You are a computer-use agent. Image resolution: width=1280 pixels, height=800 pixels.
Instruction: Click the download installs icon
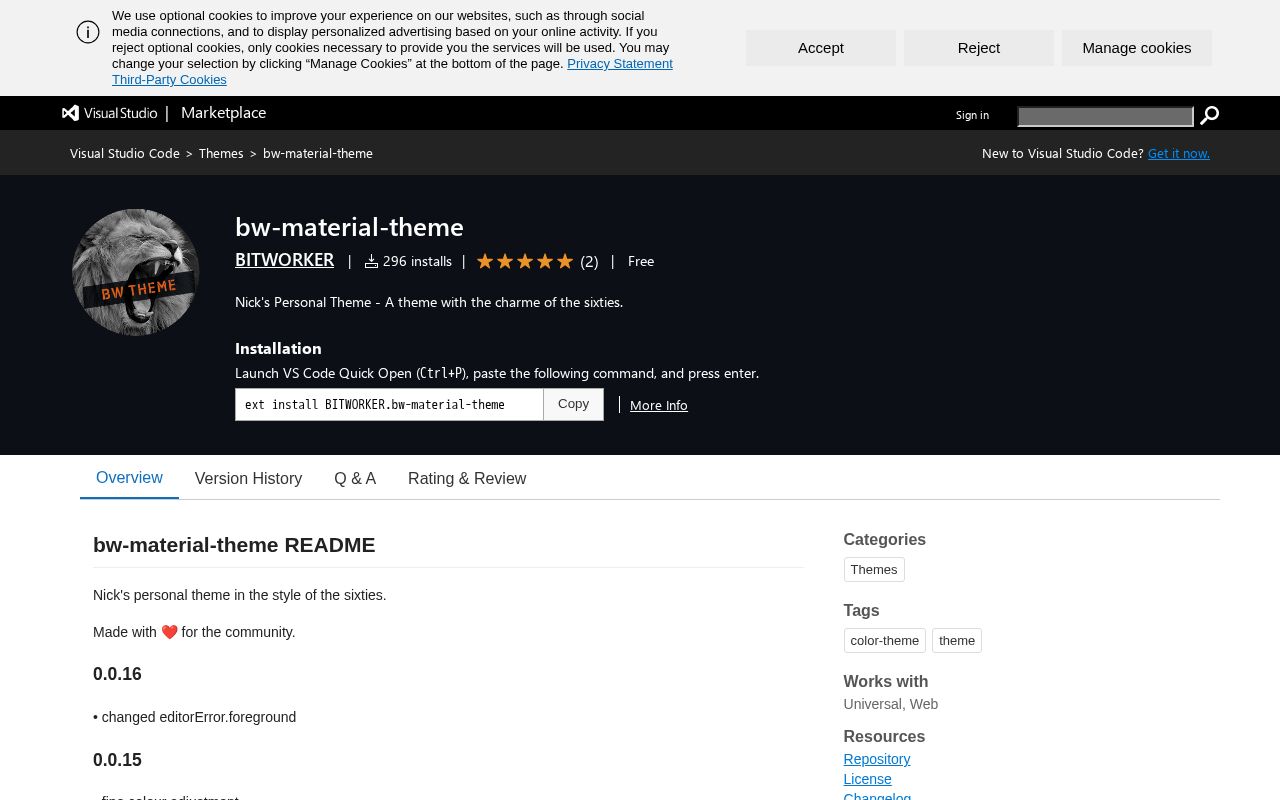tap(371, 261)
